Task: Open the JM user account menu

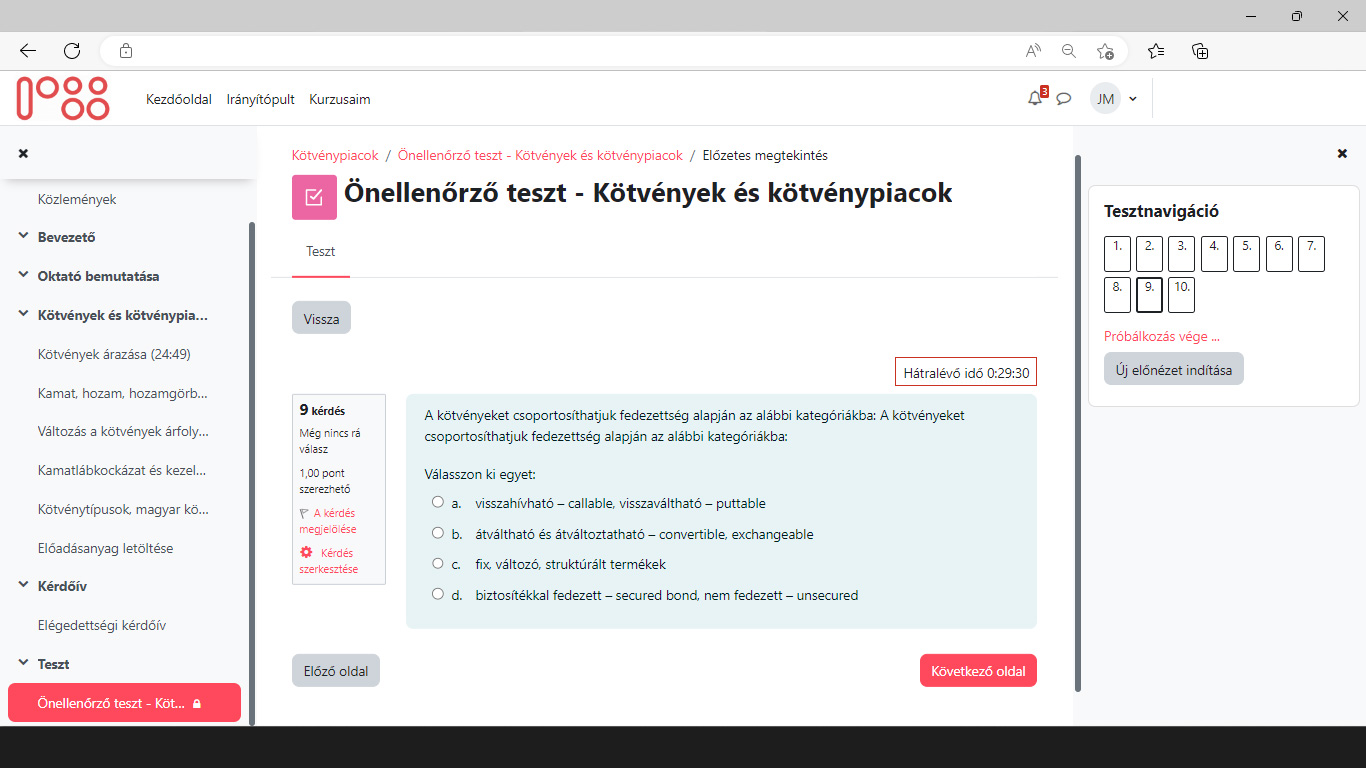Action: pyautogui.click(x=1115, y=98)
